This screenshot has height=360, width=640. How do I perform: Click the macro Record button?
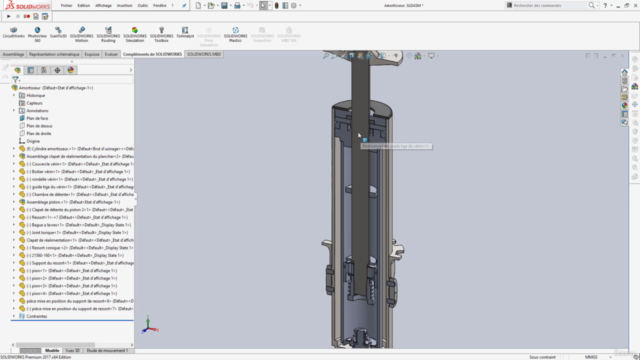27,16
